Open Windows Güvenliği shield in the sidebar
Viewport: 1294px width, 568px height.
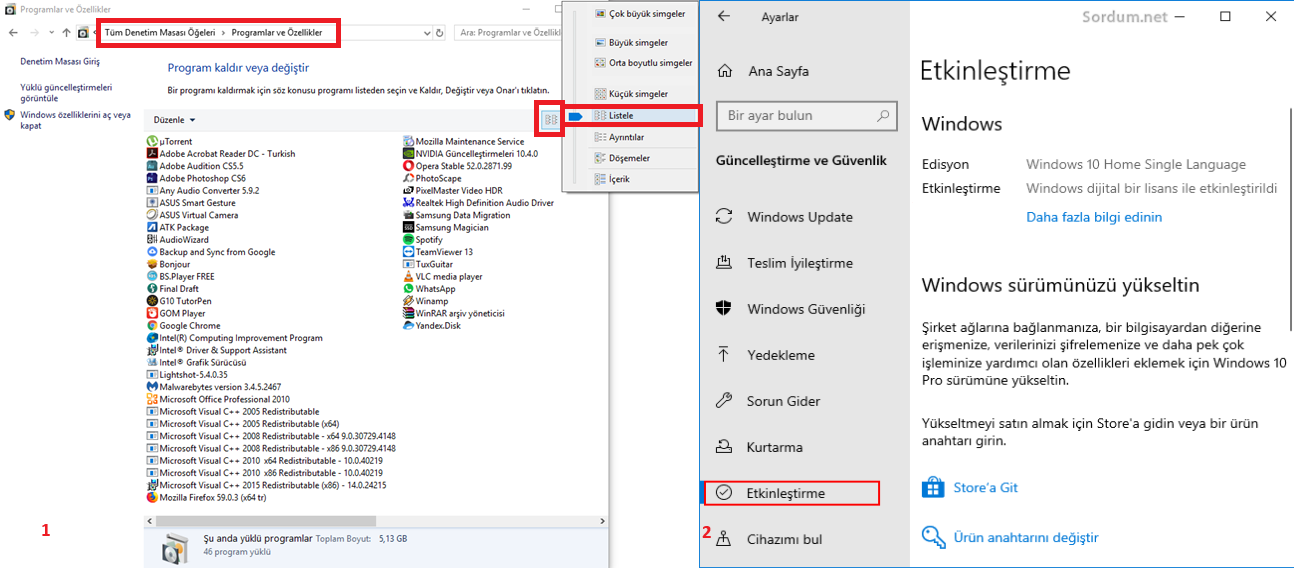coord(724,309)
